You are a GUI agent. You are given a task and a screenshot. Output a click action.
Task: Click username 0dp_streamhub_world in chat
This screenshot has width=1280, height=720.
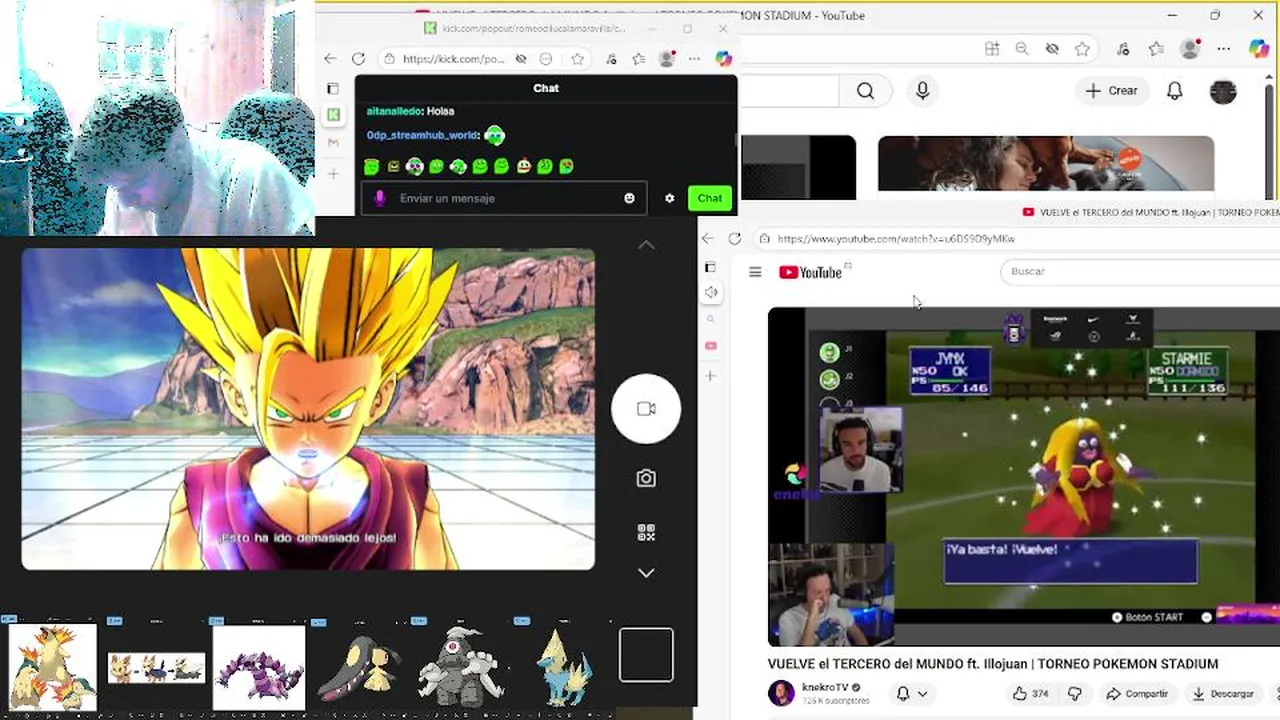(422, 135)
